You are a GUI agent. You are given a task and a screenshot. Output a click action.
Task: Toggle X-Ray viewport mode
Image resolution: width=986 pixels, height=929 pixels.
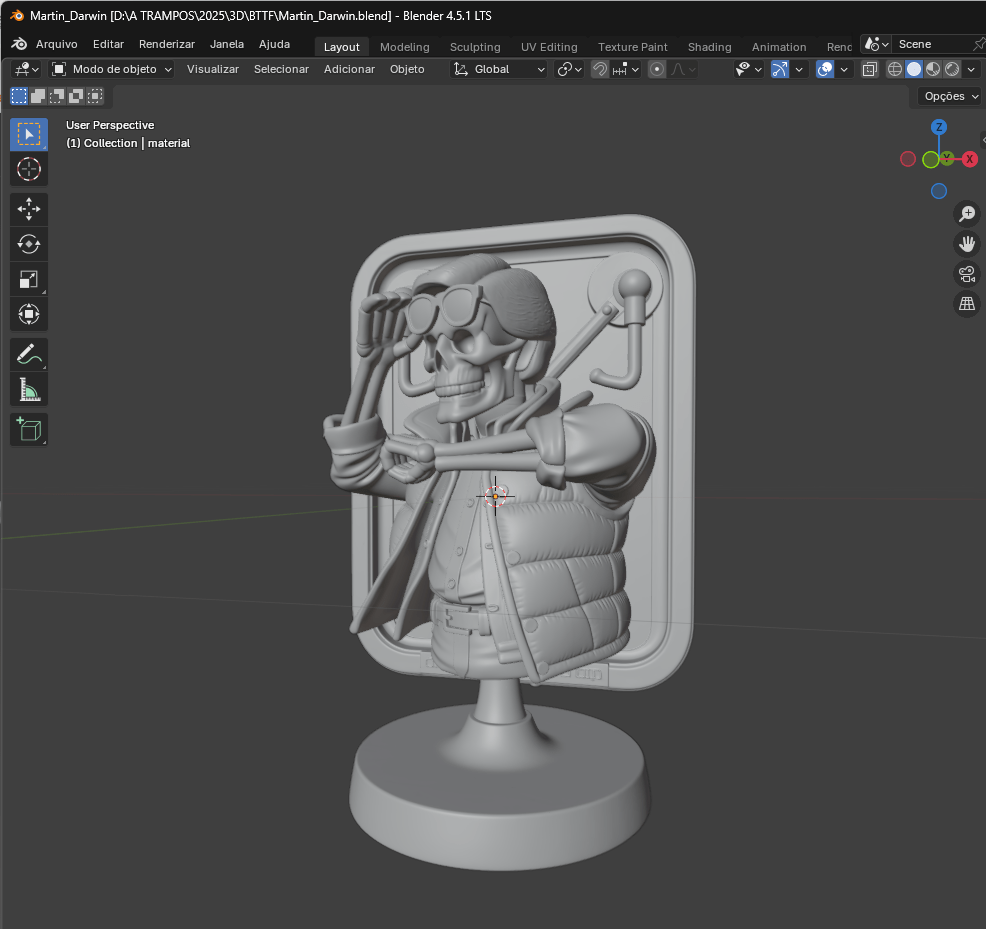pyautogui.click(x=869, y=69)
